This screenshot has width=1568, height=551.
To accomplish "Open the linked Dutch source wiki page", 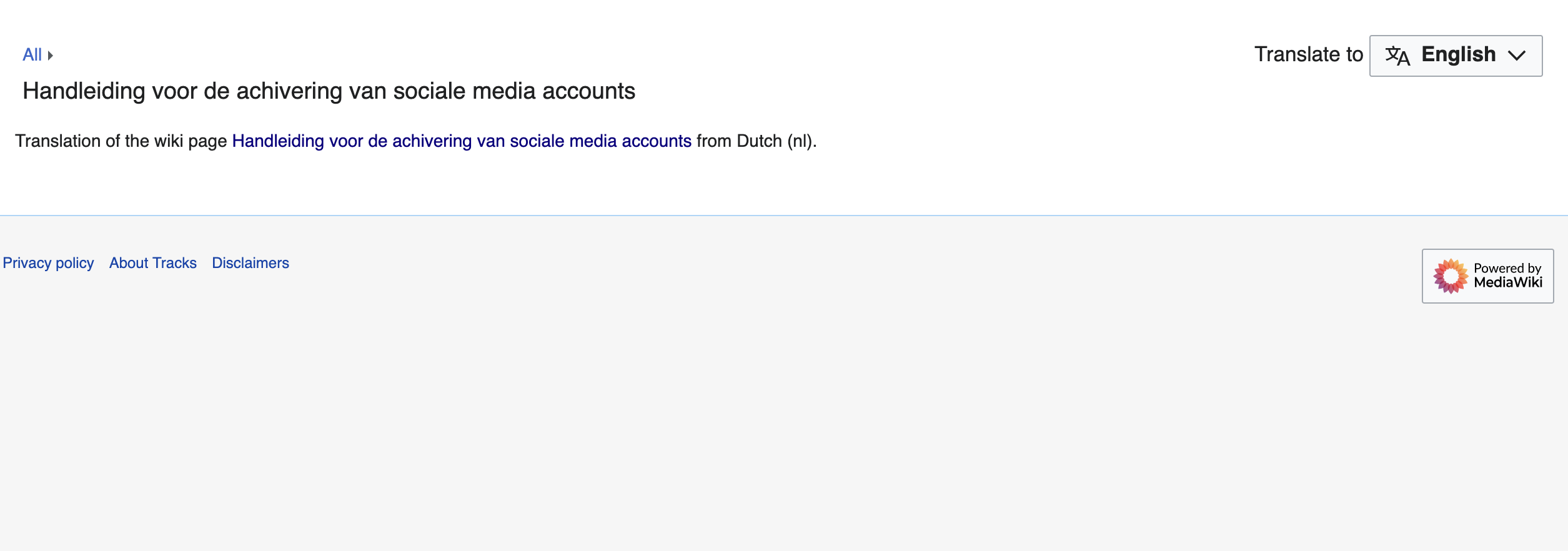I will point(461,141).
